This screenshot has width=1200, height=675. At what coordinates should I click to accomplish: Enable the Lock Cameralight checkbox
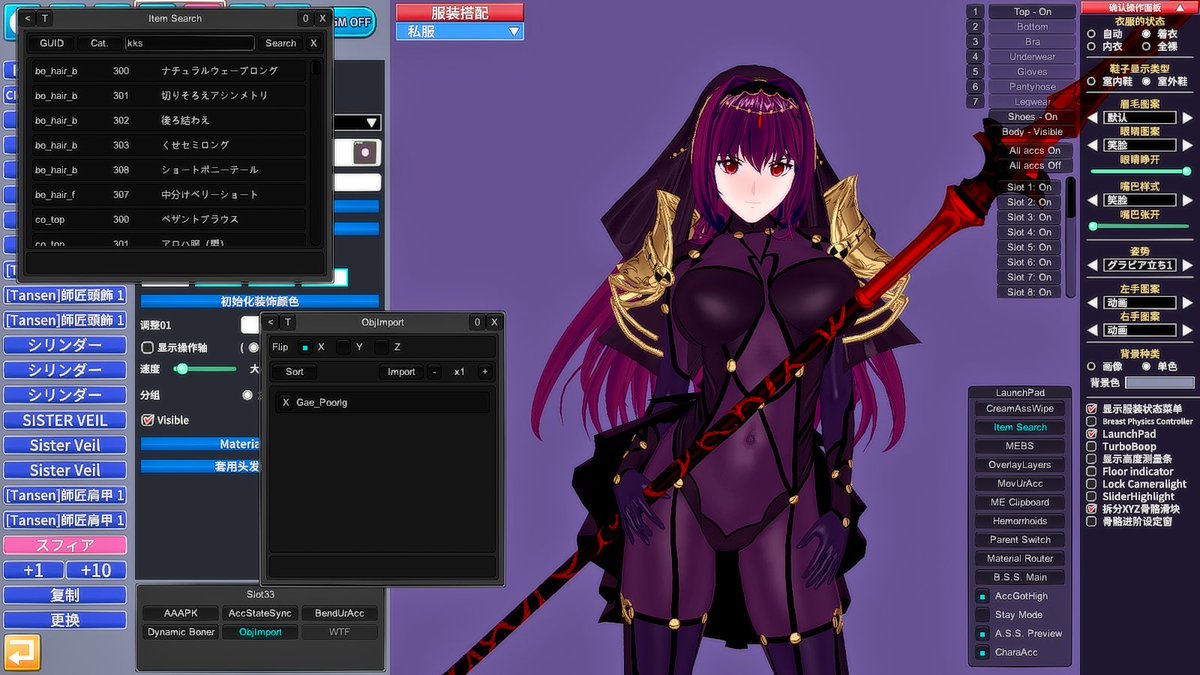point(1091,484)
